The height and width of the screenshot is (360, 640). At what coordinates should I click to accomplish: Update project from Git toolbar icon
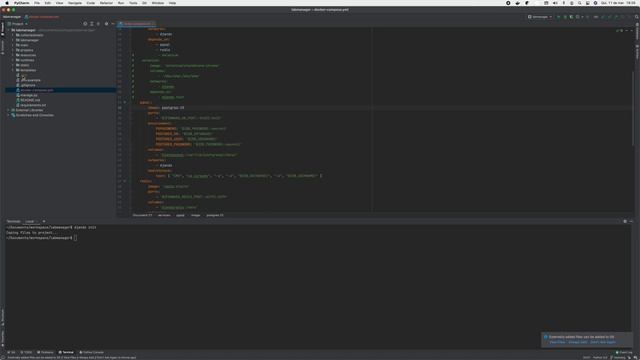603,17
